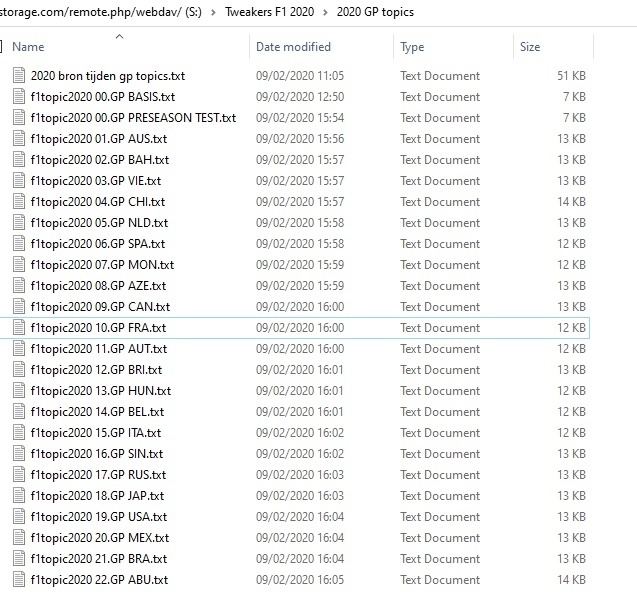Select file name f1topic2020 05.GP NLD.txt
This screenshot has width=637, height=603.
tap(99, 223)
